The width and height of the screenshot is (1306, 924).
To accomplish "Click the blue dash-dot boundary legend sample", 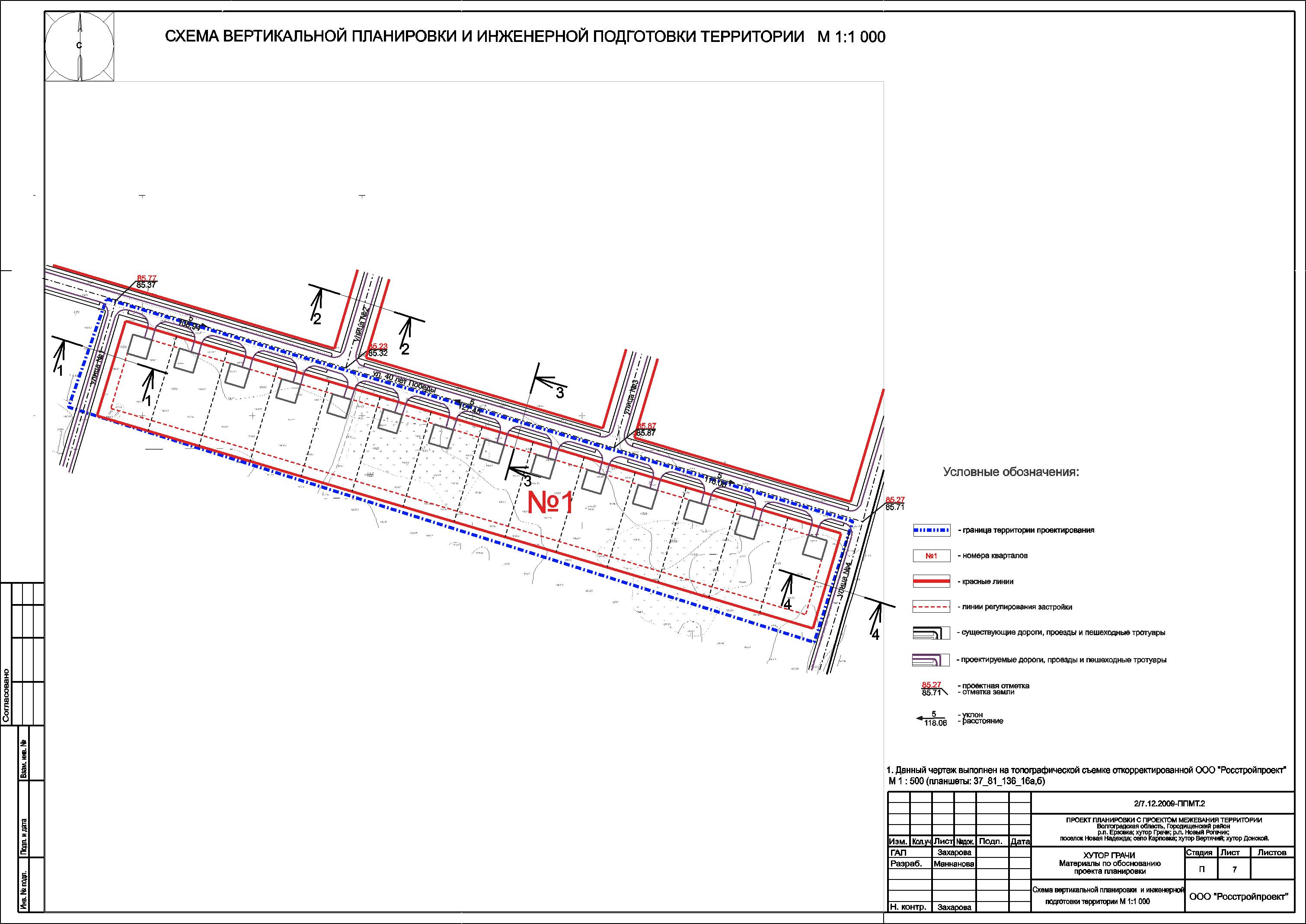I will coord(931,530).
